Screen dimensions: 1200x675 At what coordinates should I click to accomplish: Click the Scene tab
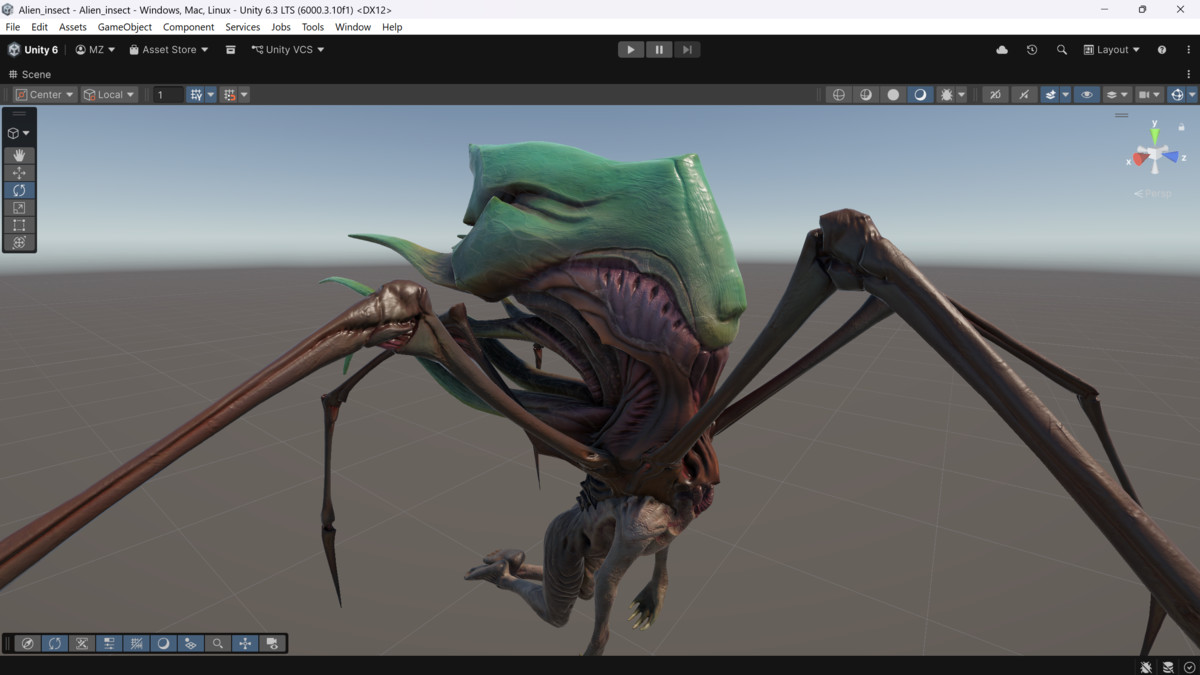pyautogui.click(x=30, y=74)
